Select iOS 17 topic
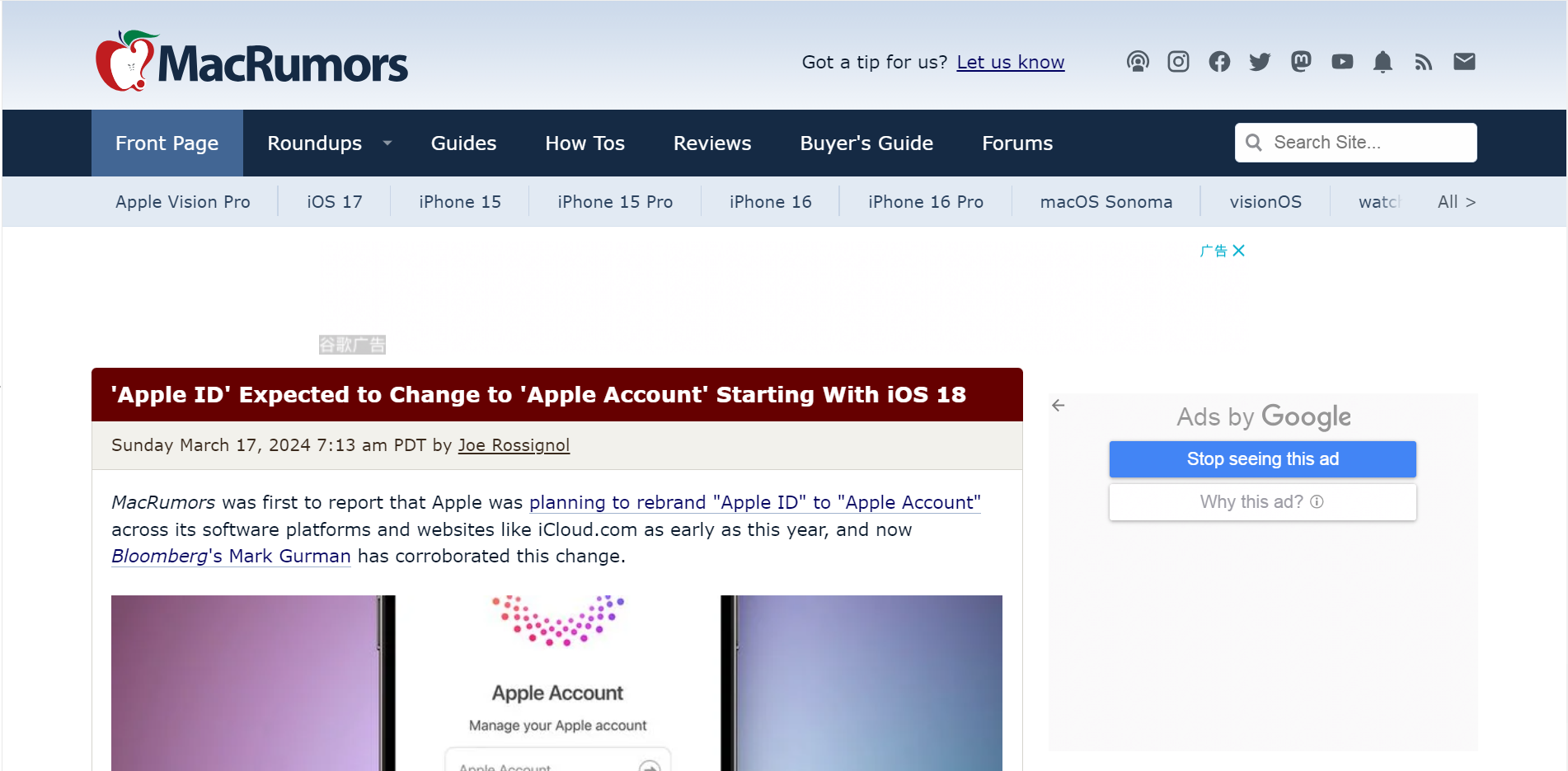Viewport: 1568px width, 771px height. click(334, 202)
